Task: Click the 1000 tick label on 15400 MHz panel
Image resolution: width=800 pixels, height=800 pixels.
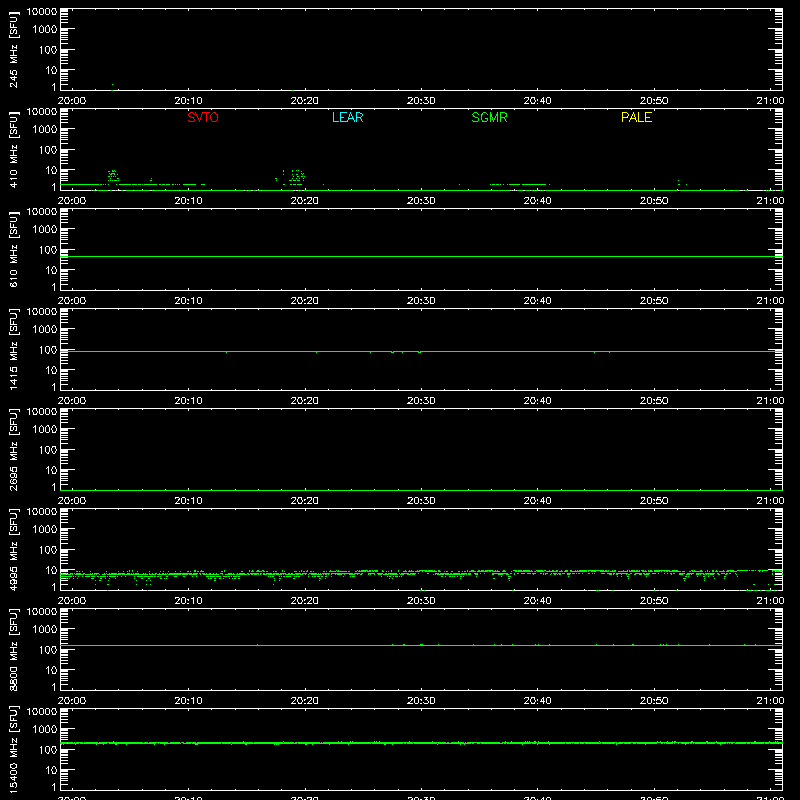Action: point(45,730)
